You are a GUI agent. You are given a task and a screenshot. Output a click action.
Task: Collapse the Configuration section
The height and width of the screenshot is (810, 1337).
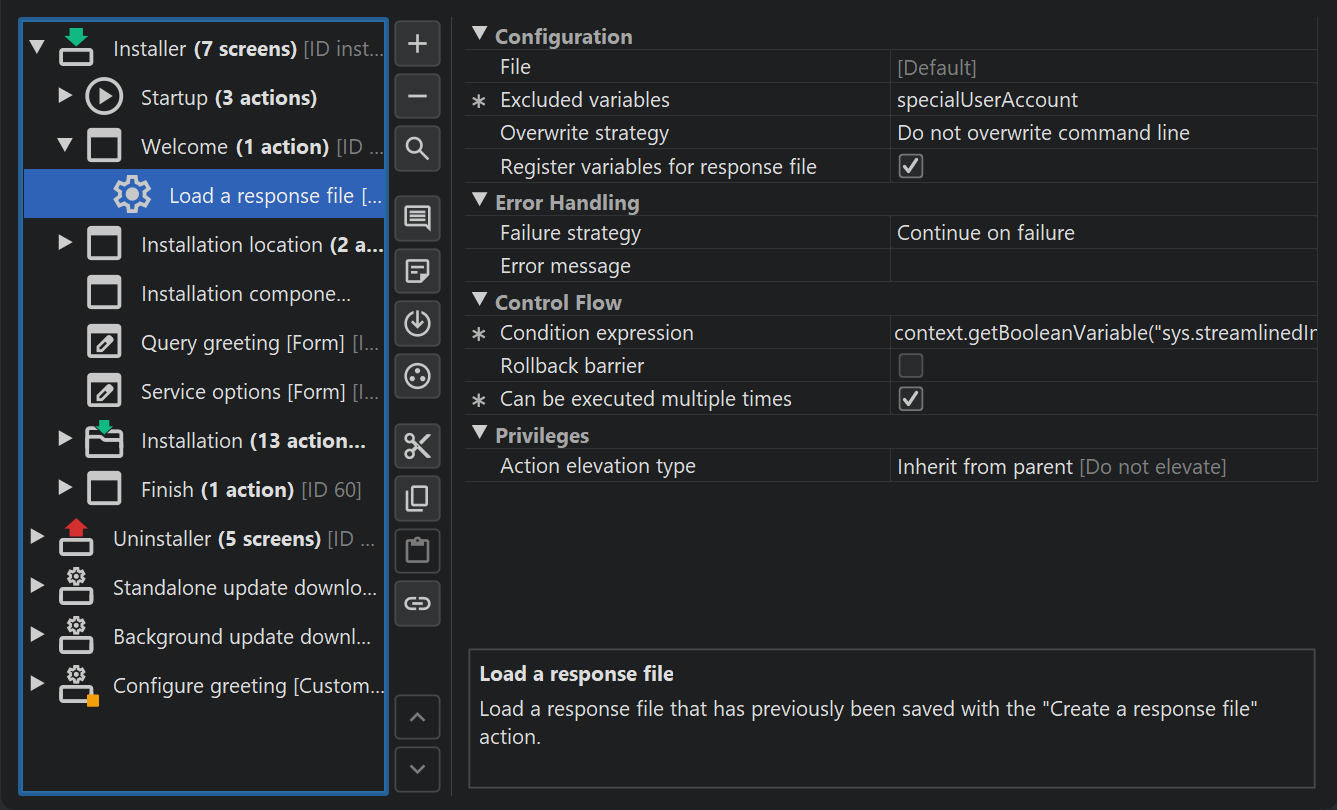coord(479,35)
